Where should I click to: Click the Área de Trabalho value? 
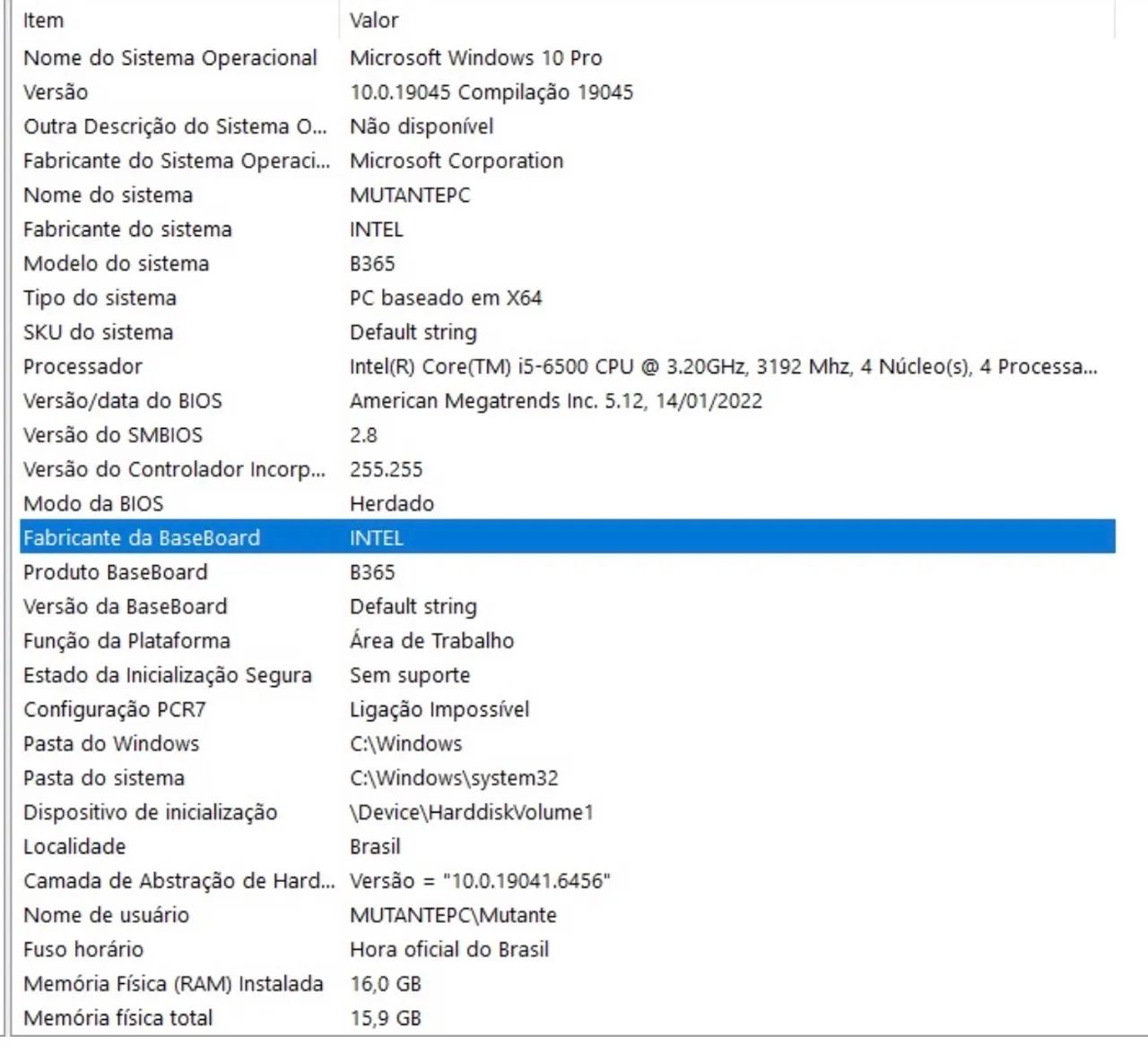click(x=431, y=641)
